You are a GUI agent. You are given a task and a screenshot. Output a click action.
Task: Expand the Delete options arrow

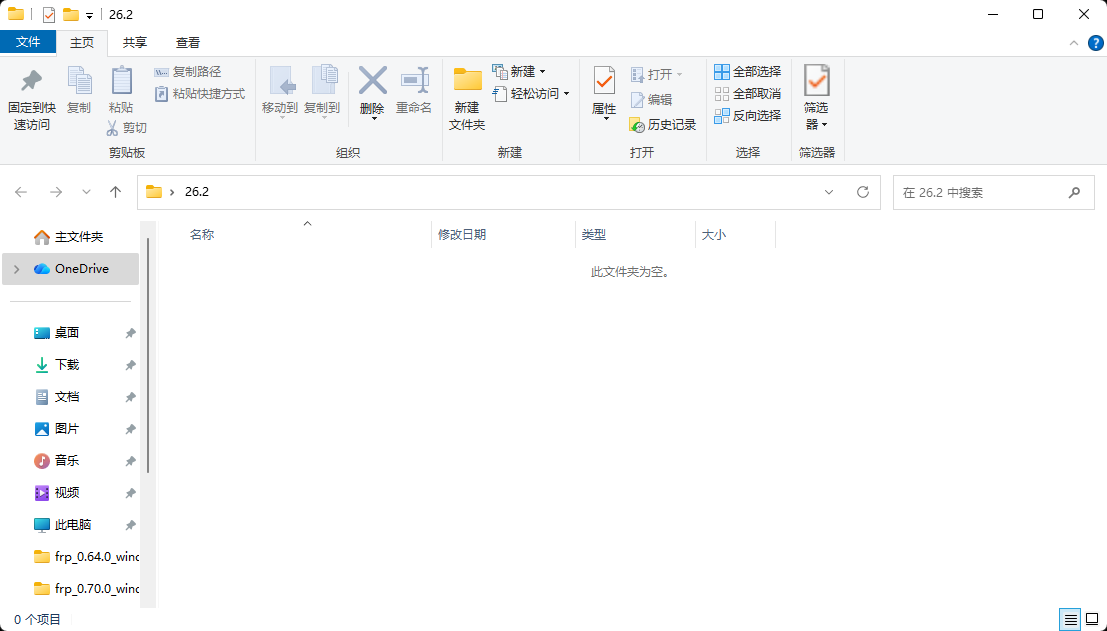[373, 119]
